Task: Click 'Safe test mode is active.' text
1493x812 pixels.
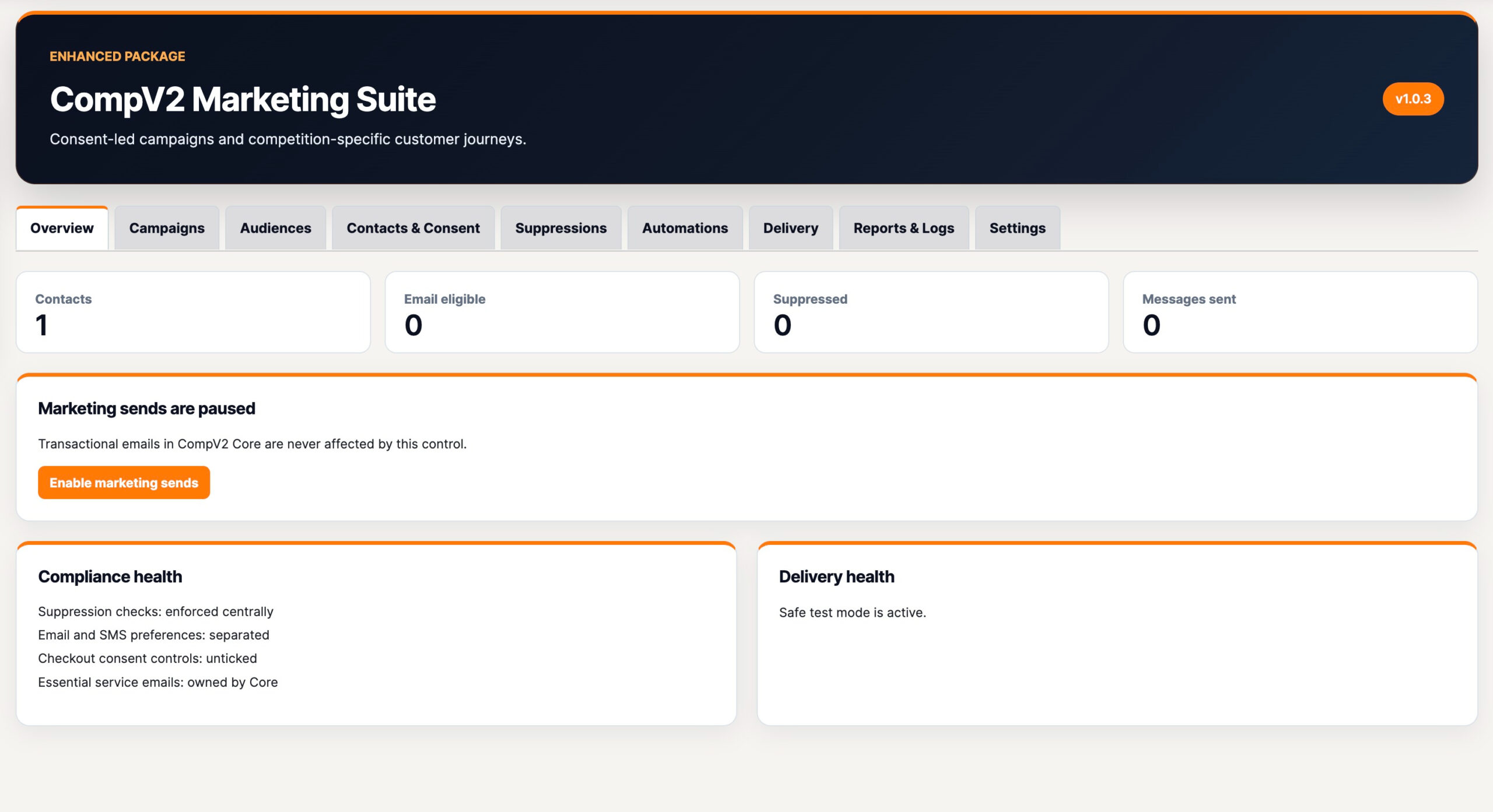Action: pos(852,613)
